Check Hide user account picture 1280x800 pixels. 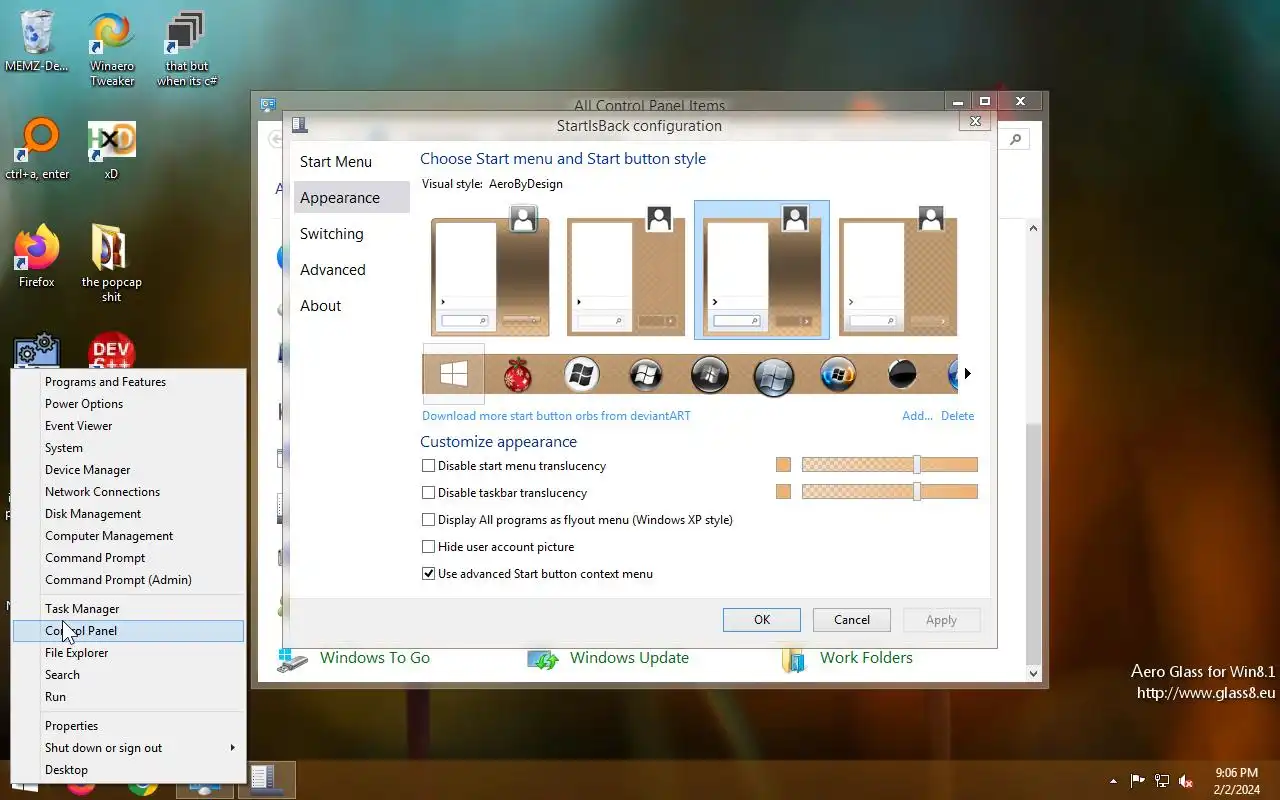click(429, 547)
